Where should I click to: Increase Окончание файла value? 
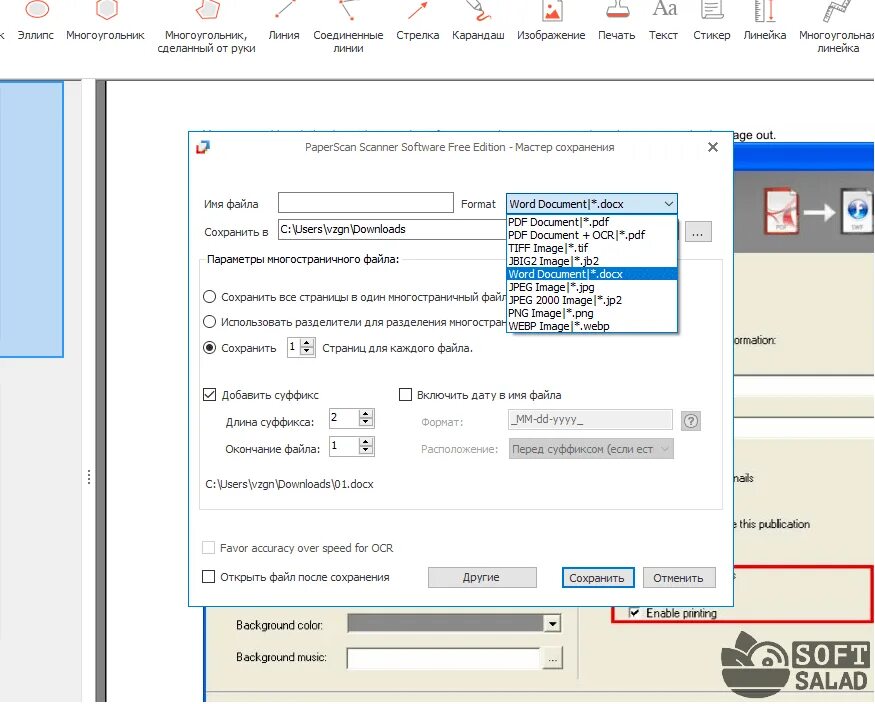(366, 442)
